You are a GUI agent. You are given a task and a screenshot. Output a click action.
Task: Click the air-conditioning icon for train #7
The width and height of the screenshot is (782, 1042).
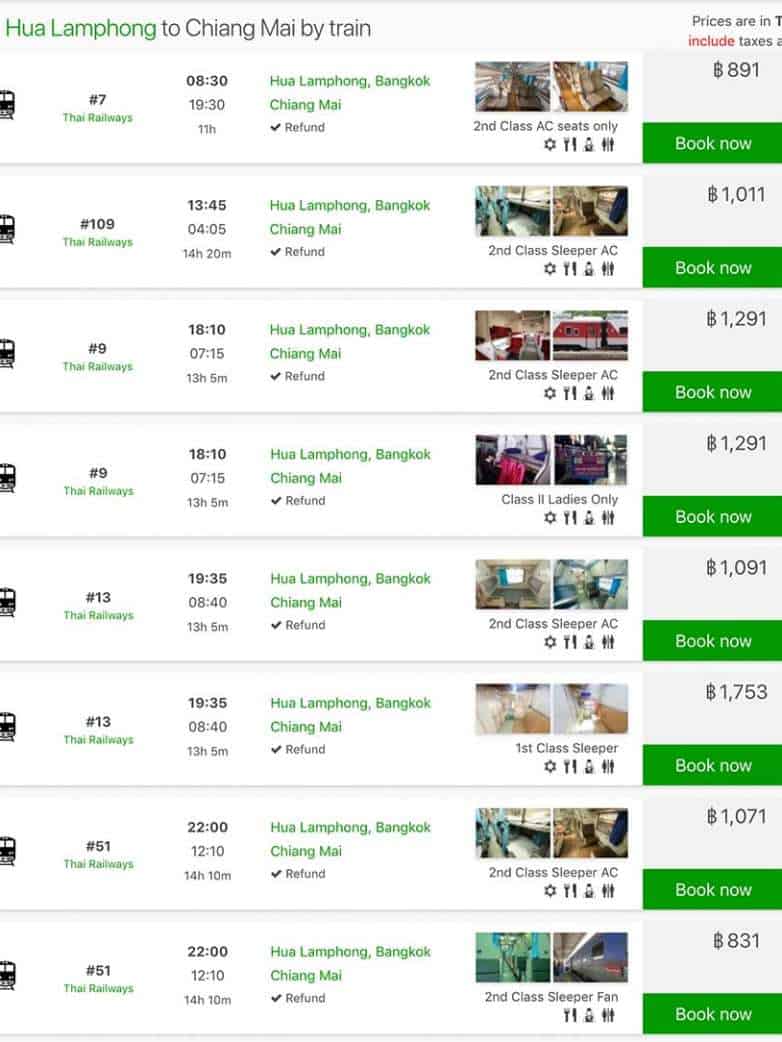[550, 145]
